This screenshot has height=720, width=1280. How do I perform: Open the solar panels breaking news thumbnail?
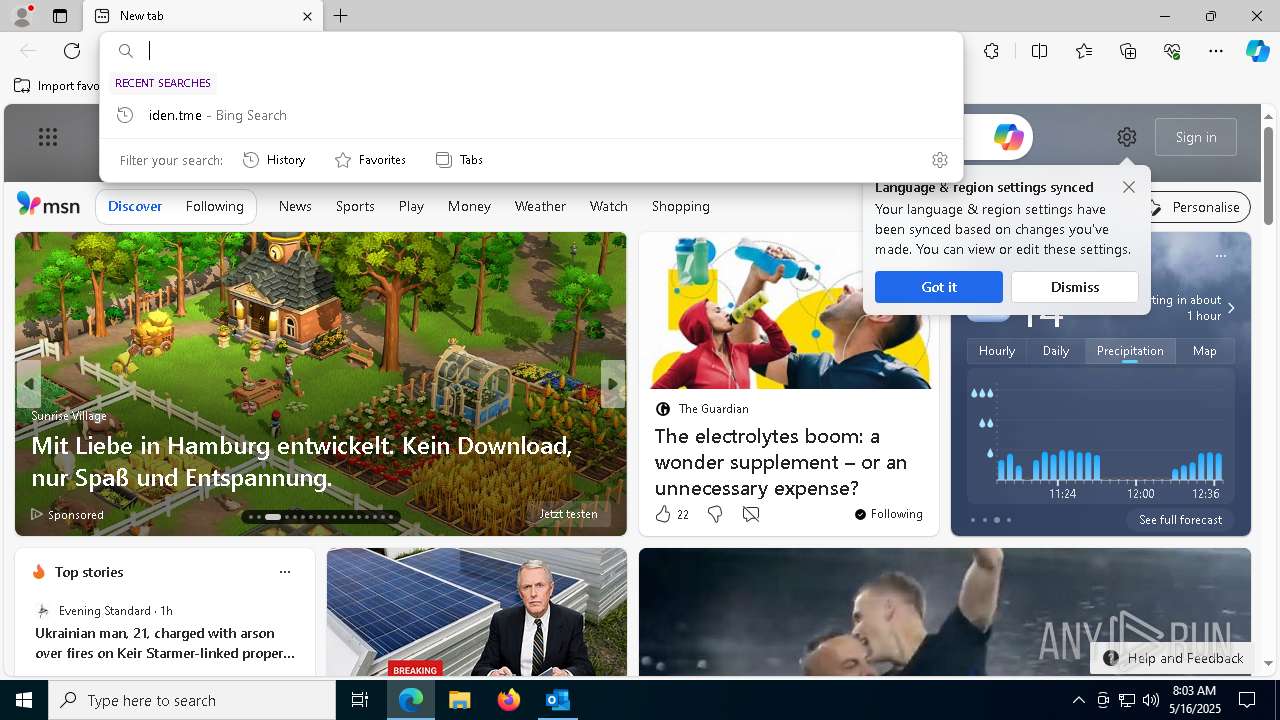(477, 612)
